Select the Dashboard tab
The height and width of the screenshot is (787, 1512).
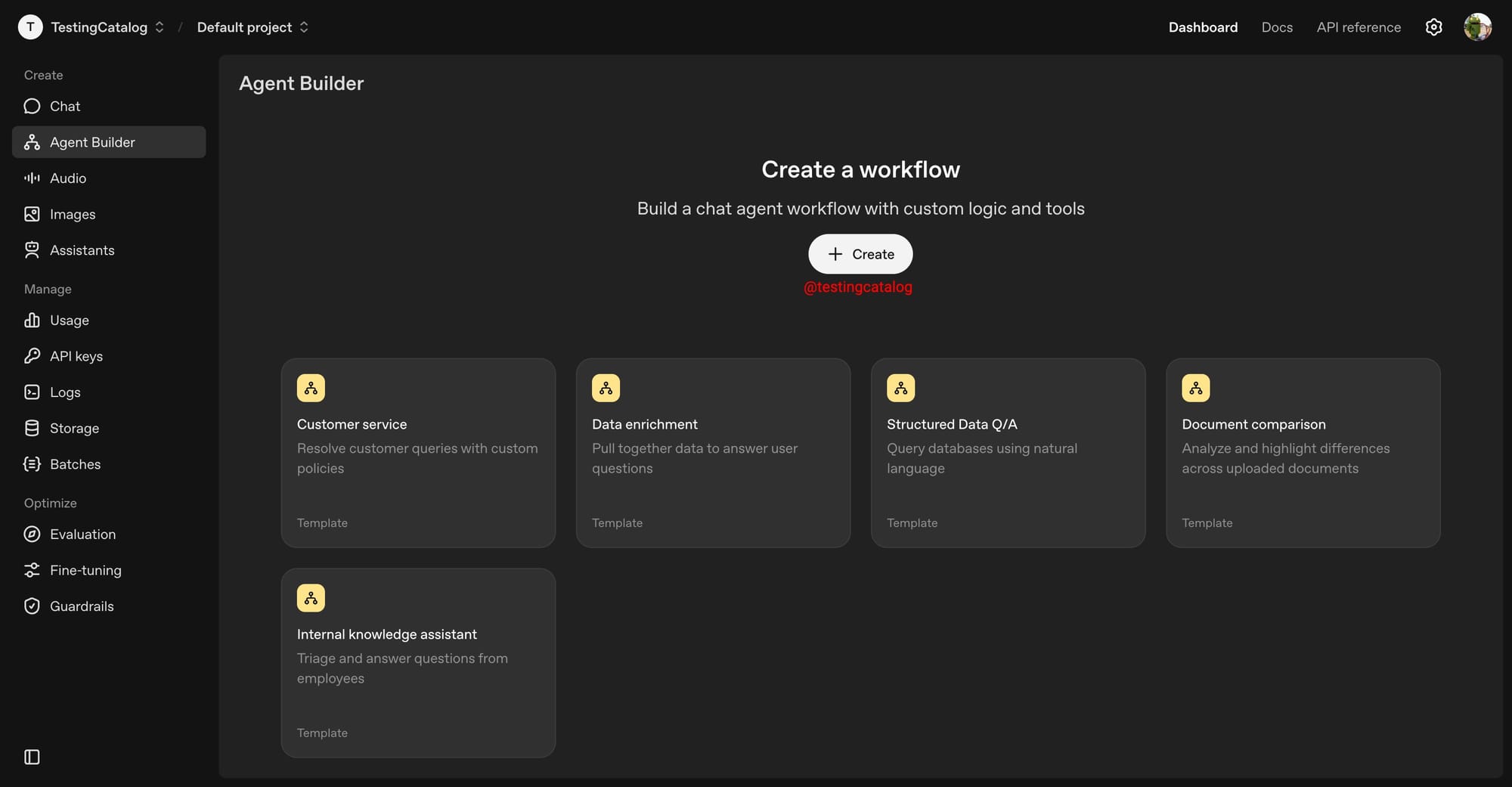[1203, 26]
